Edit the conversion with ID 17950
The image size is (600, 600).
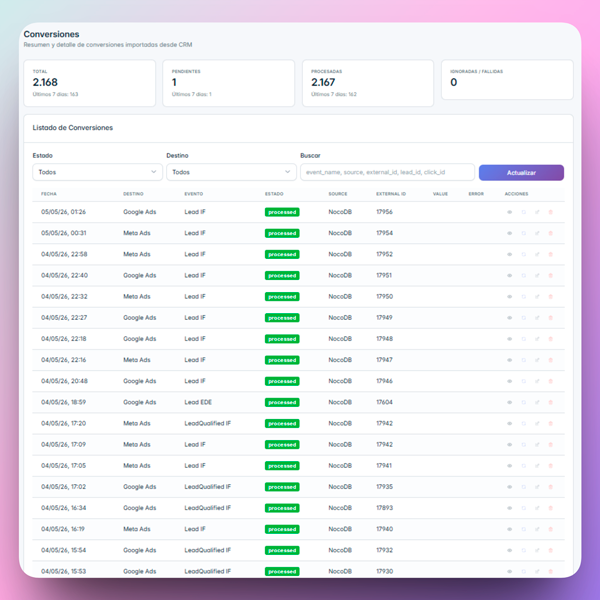click(x=537, y=297)
